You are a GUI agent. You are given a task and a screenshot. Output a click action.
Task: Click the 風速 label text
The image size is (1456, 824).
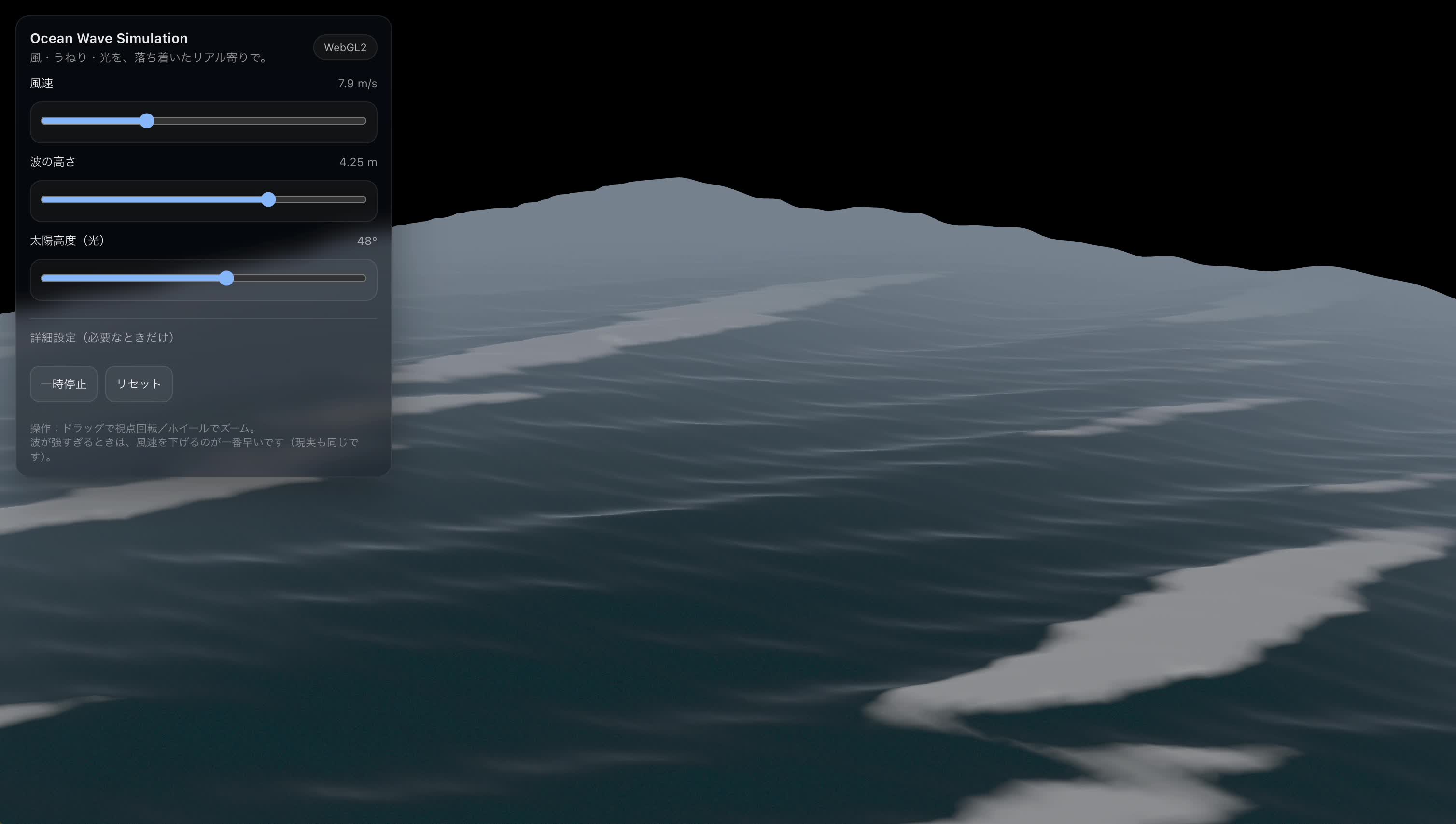[x=42, y=83]
